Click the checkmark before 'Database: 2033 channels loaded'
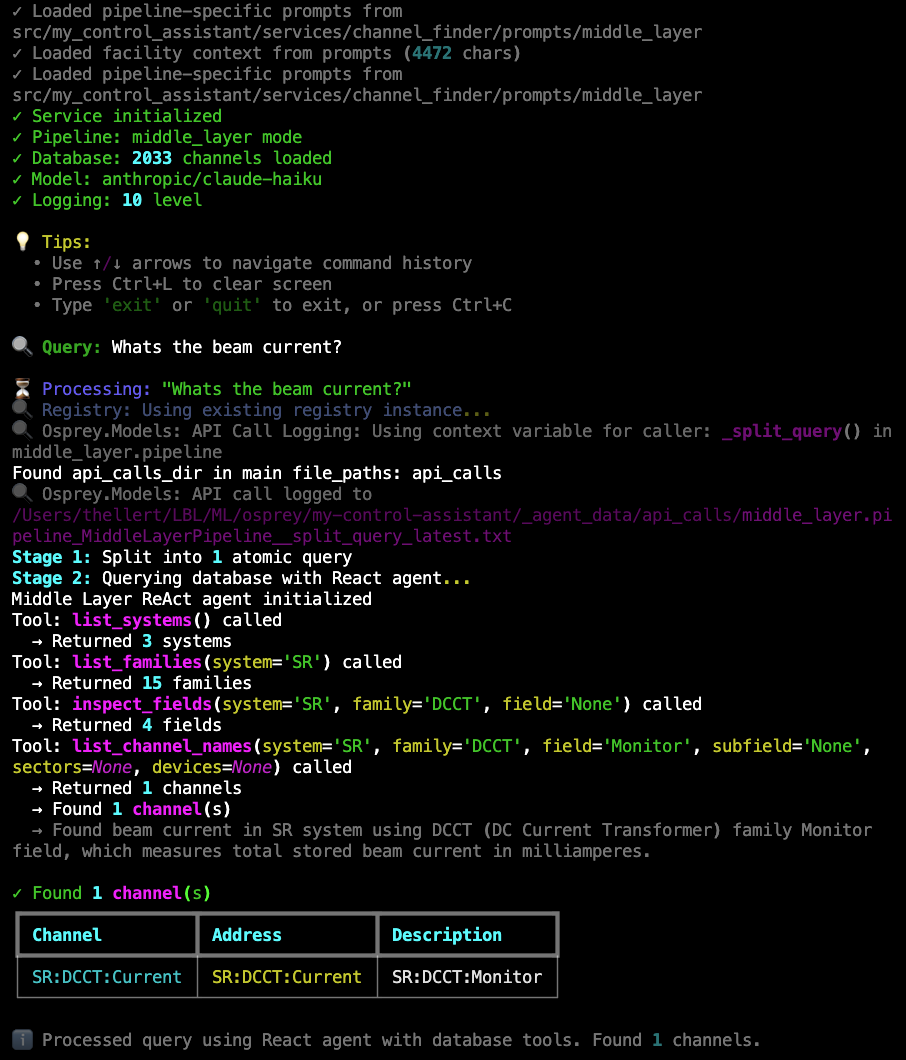The height and width of the screenshot is (1060, 906). click(17, 158)
